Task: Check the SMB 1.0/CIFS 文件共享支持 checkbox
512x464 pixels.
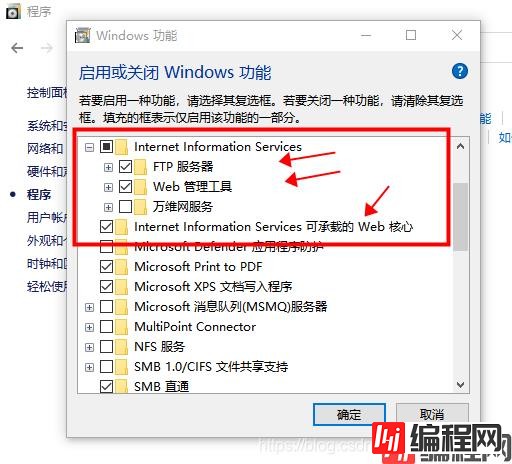Action: pos(106,367)
